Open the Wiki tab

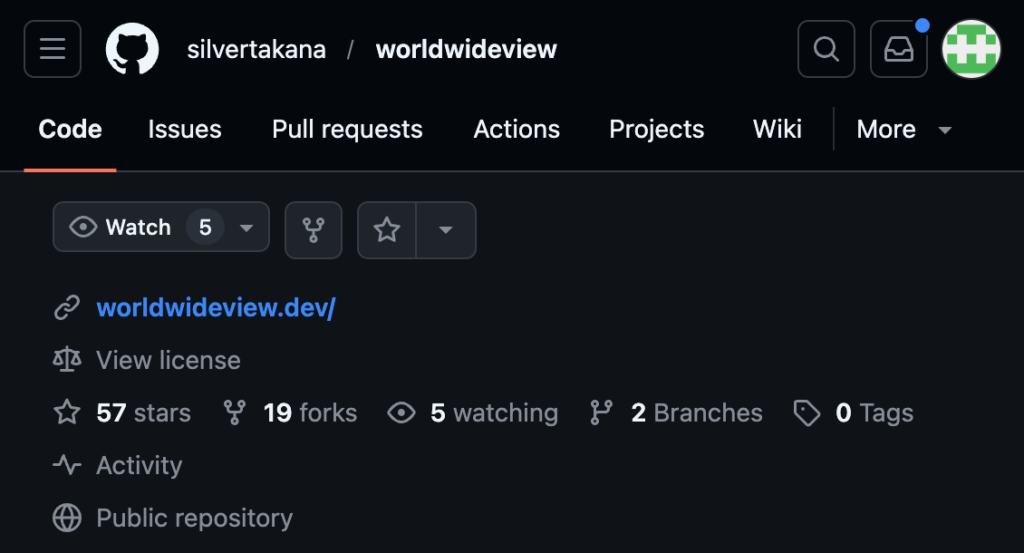[777, 130]
